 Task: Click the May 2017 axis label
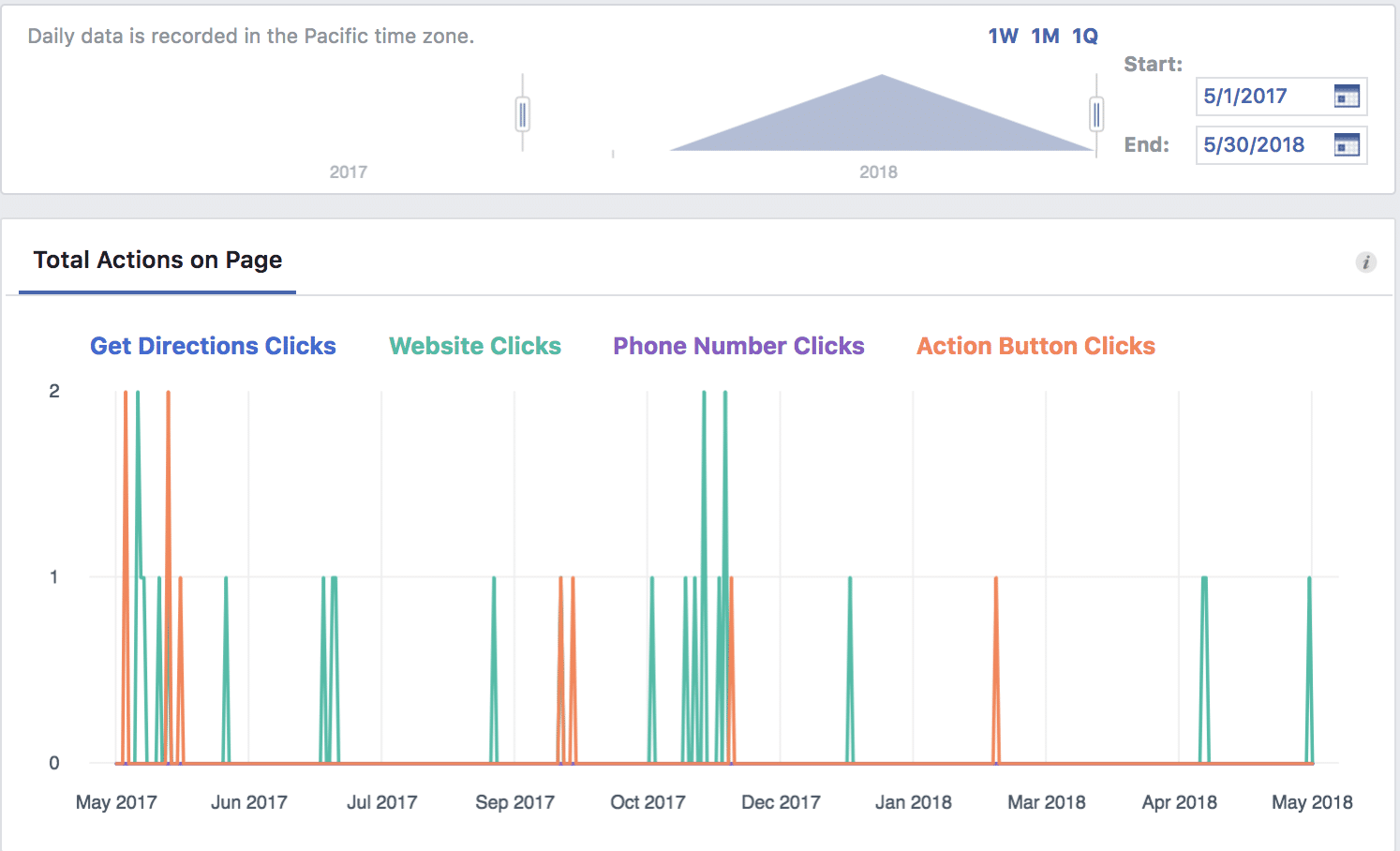pos(116,802)
